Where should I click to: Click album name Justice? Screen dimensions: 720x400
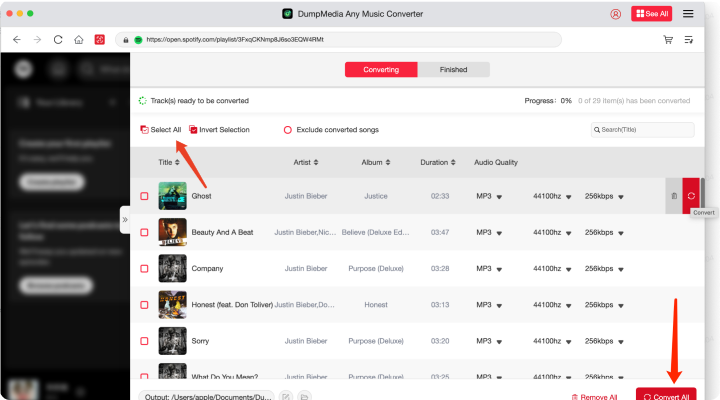point(376,196)
